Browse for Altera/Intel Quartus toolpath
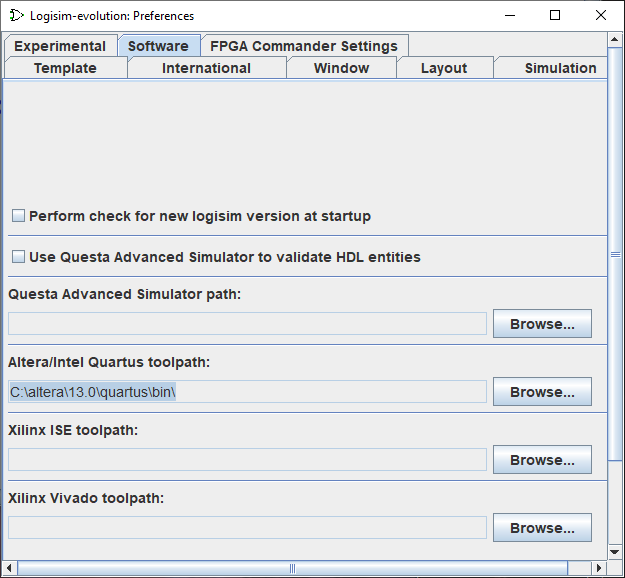 tap(542, 392)
